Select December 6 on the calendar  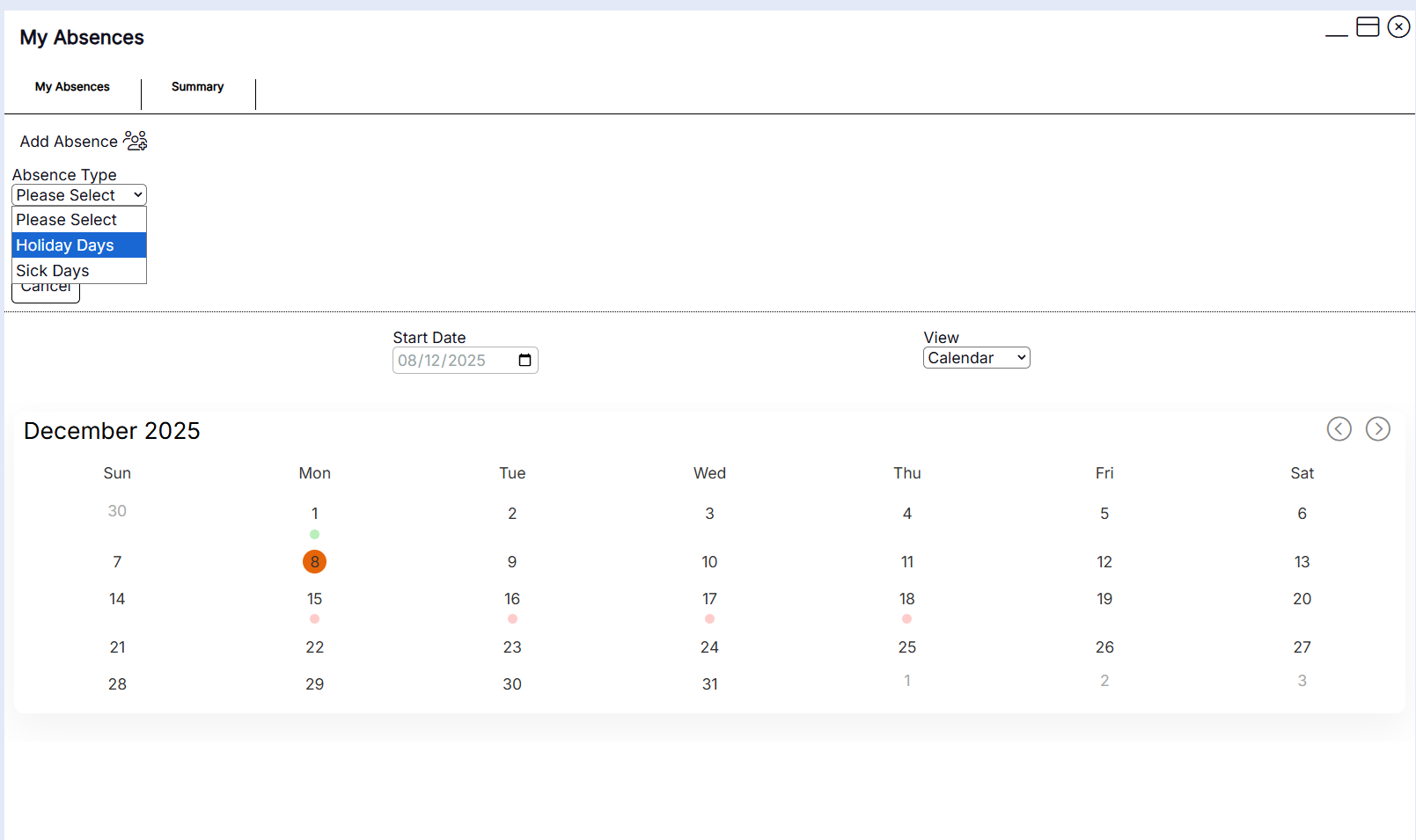1302,514
